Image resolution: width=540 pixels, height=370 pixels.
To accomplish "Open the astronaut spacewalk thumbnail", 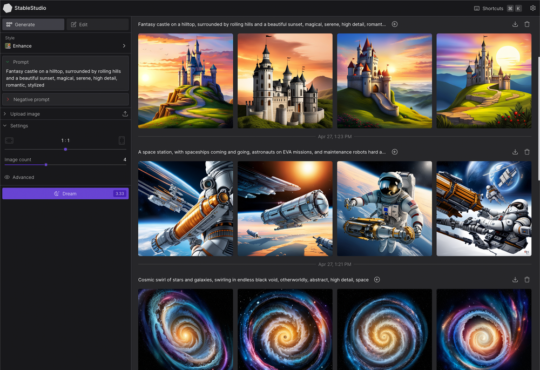I will pos(384,208).
